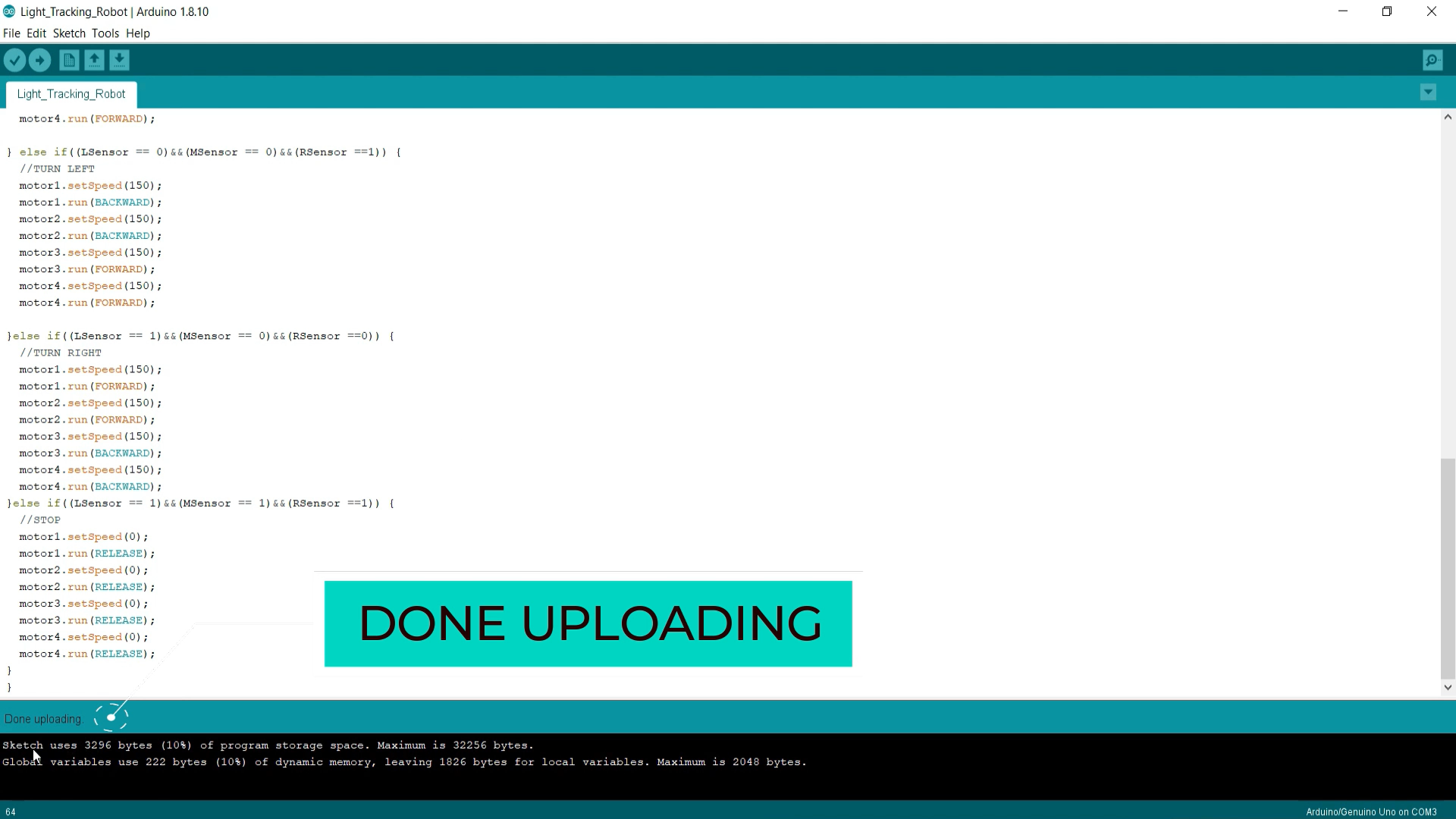Screen dimensions: 1456x819
Task: Open the Edit menu
Action: [x=36, y=33]
